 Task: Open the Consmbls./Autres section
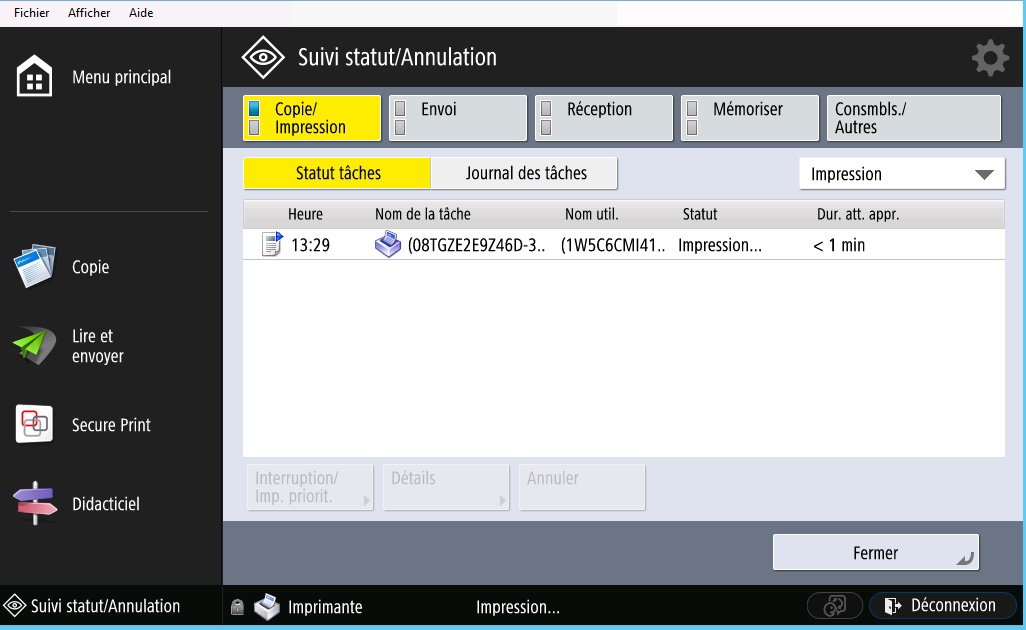913,118
